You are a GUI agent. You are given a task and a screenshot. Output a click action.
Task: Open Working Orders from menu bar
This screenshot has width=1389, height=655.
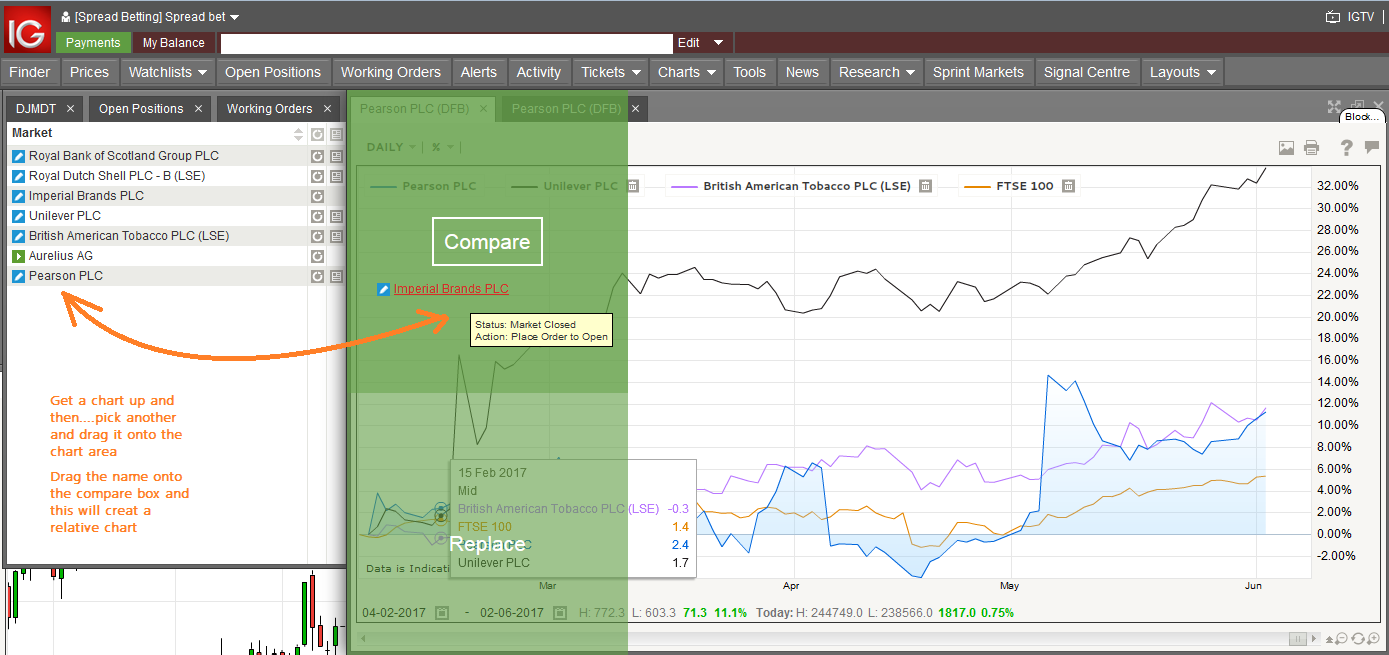point(390,72)
